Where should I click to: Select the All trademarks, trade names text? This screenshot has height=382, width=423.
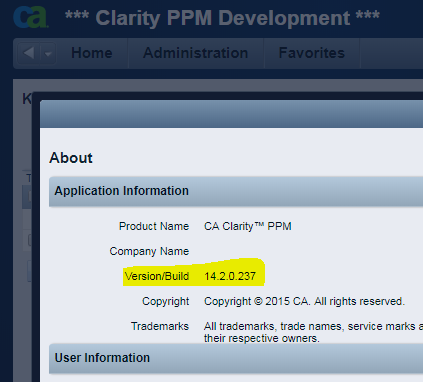(x=313, y=332)
